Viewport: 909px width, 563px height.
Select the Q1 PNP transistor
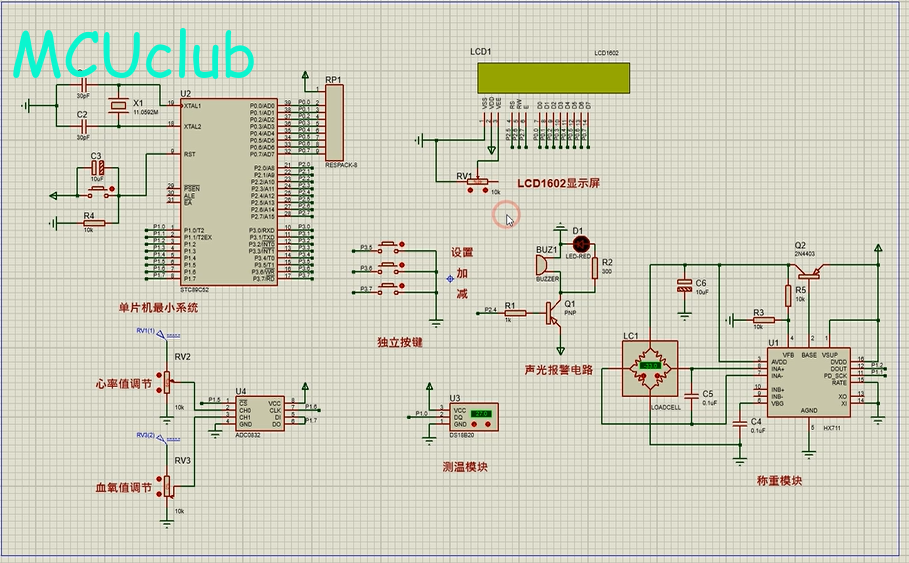pos(553,313)
